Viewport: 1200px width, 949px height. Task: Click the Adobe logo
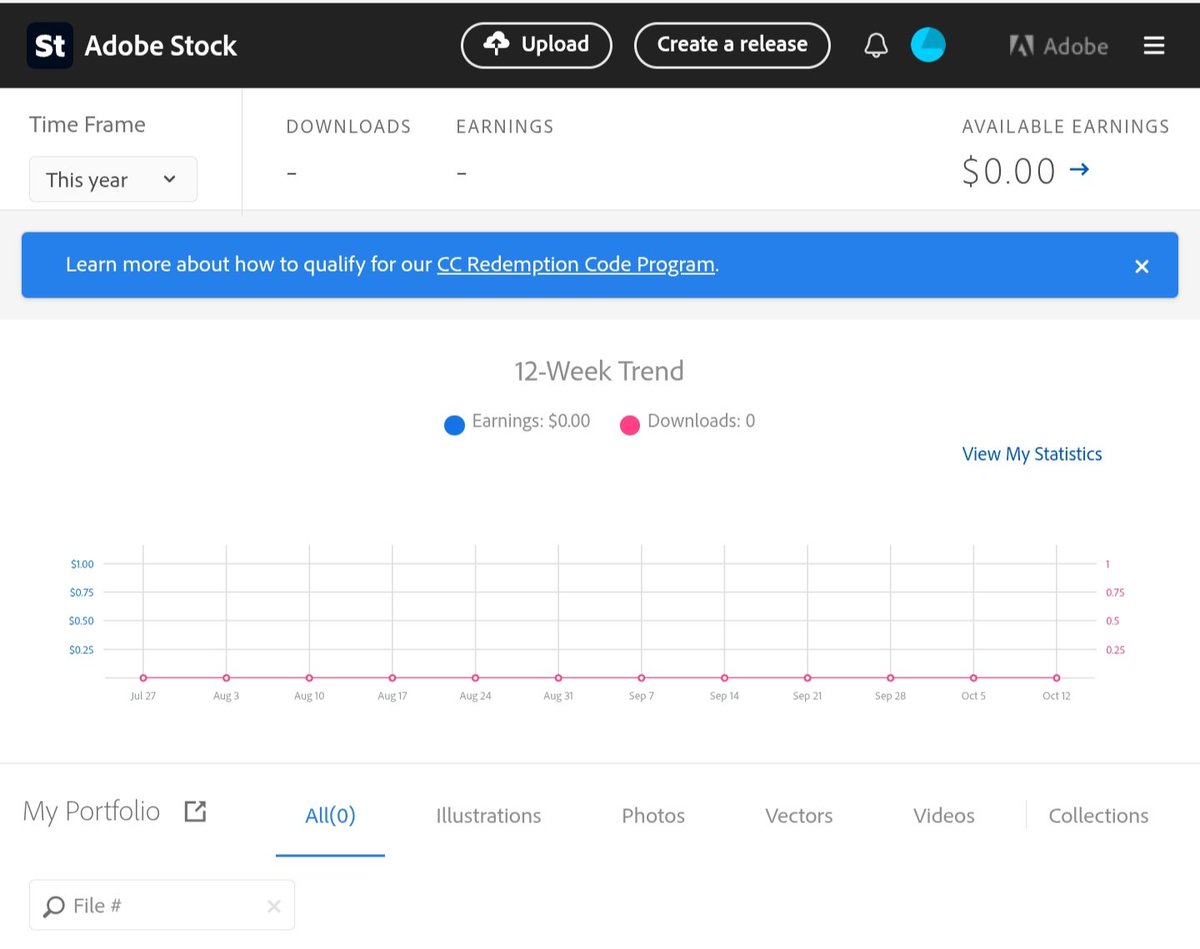point(1058,46)
